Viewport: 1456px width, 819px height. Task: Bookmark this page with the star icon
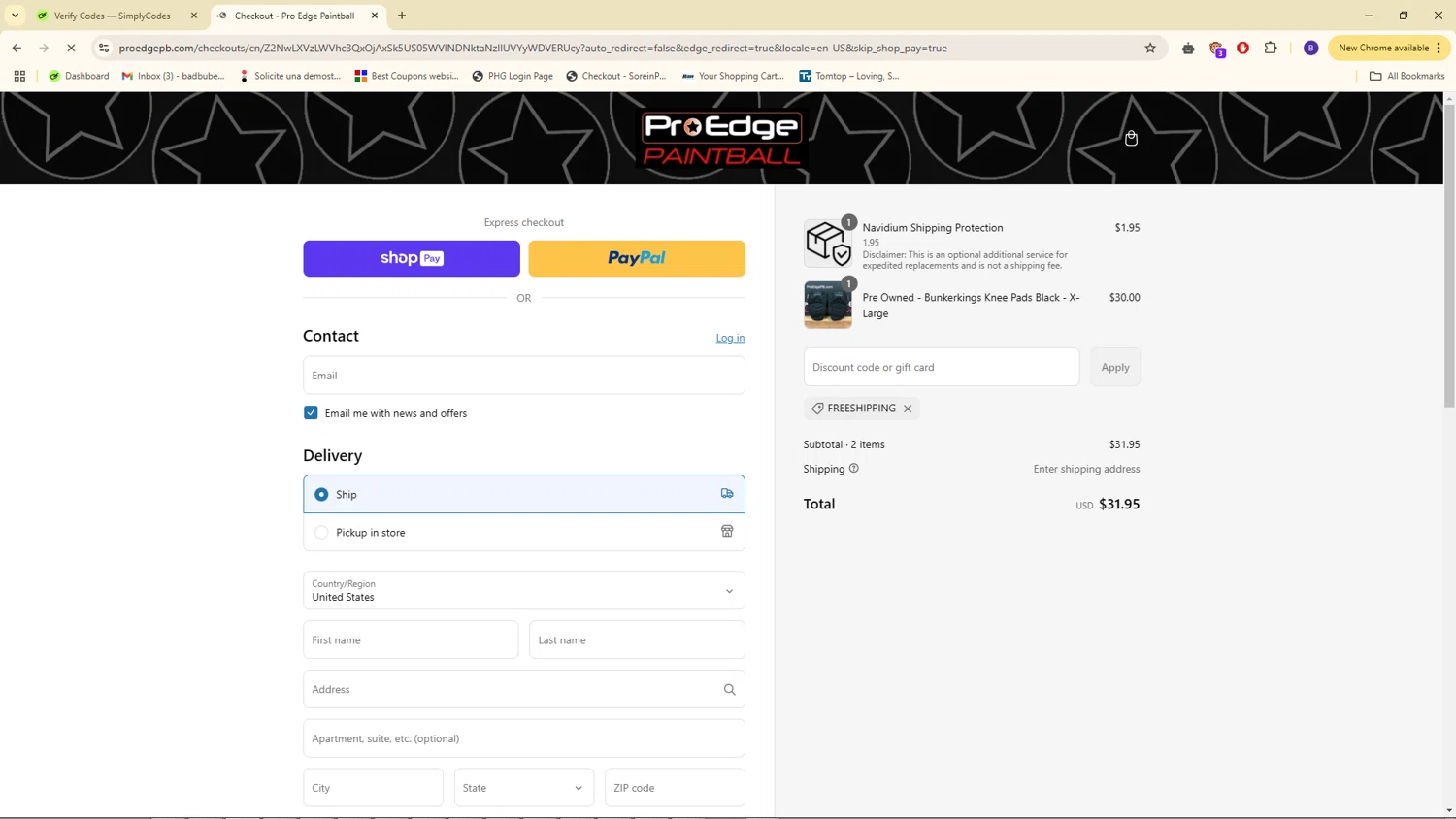(1150, 48)
